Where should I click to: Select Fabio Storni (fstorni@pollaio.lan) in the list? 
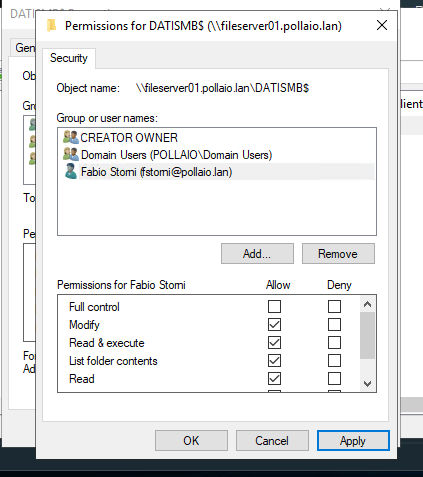pos(217,172)
